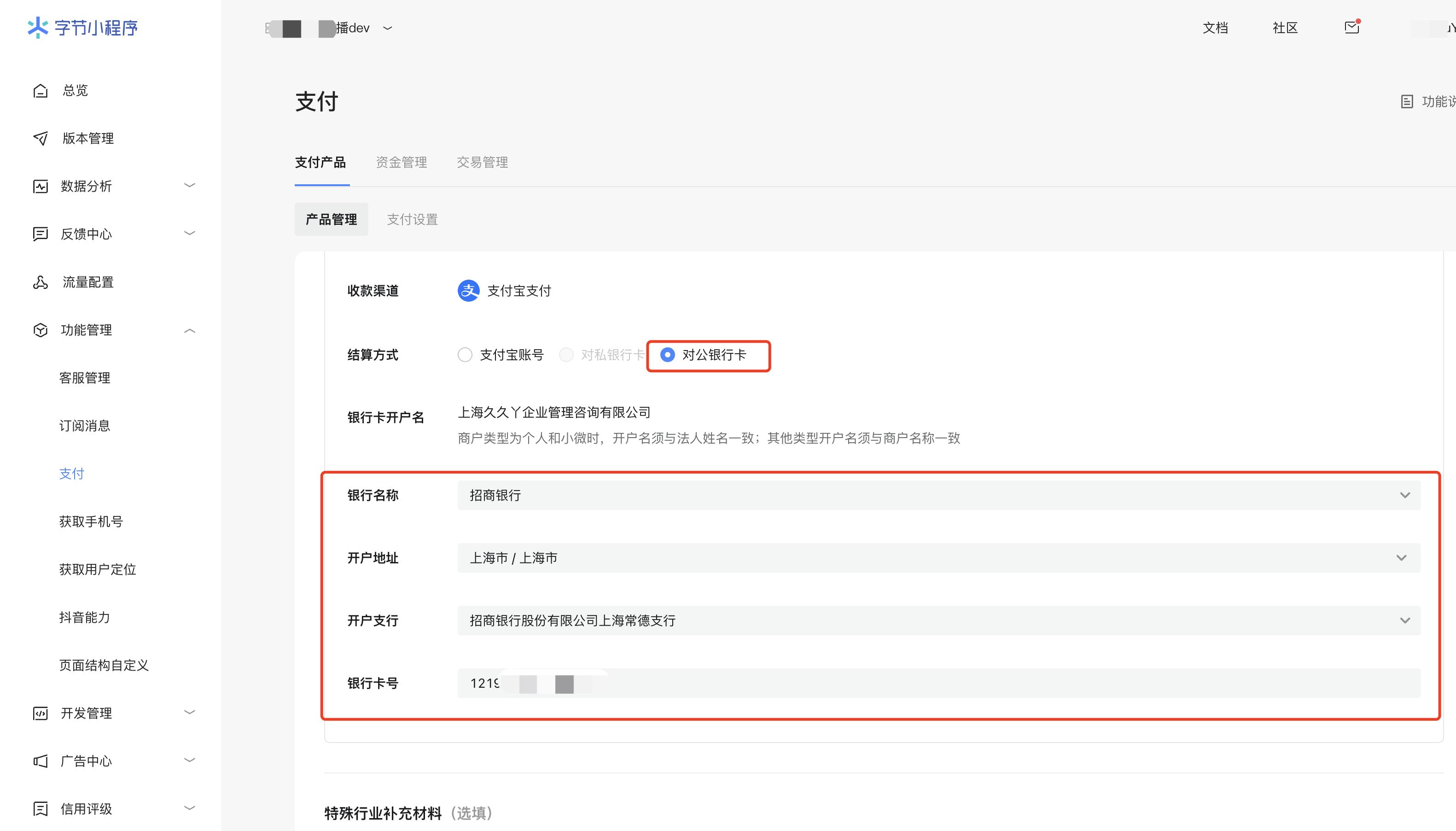Open the 银行名称 dropdown showing 招商银行
Image resolution: width=1456 pixels, height=831 pixels.
coord(938,495)
